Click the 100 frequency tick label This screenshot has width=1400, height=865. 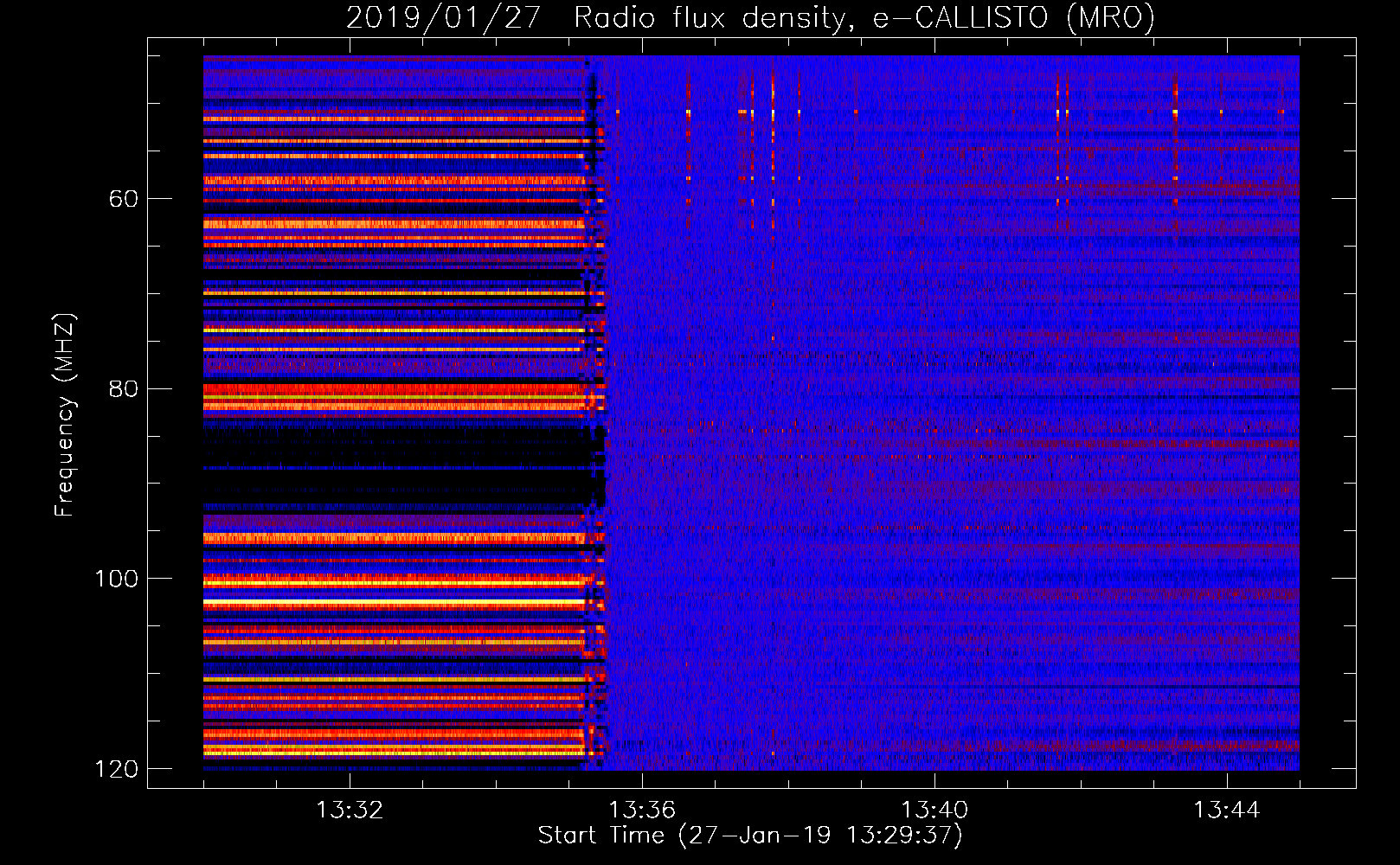coord(116,579)
